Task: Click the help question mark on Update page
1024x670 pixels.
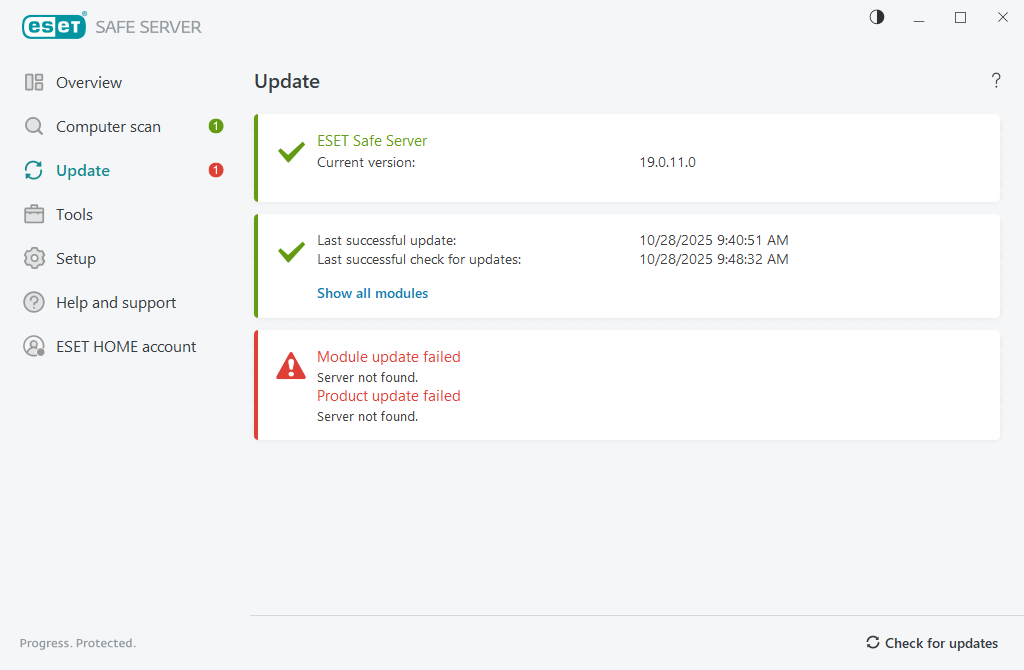Action: [996, 81]
